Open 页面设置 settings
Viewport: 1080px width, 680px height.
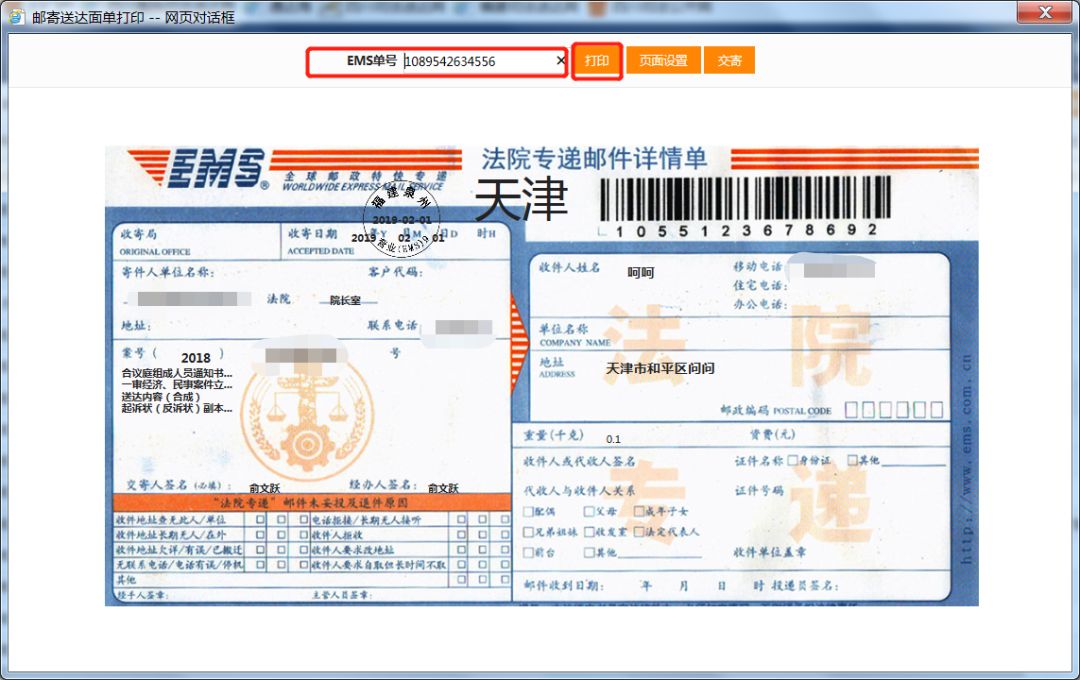(x=662, y=60)
